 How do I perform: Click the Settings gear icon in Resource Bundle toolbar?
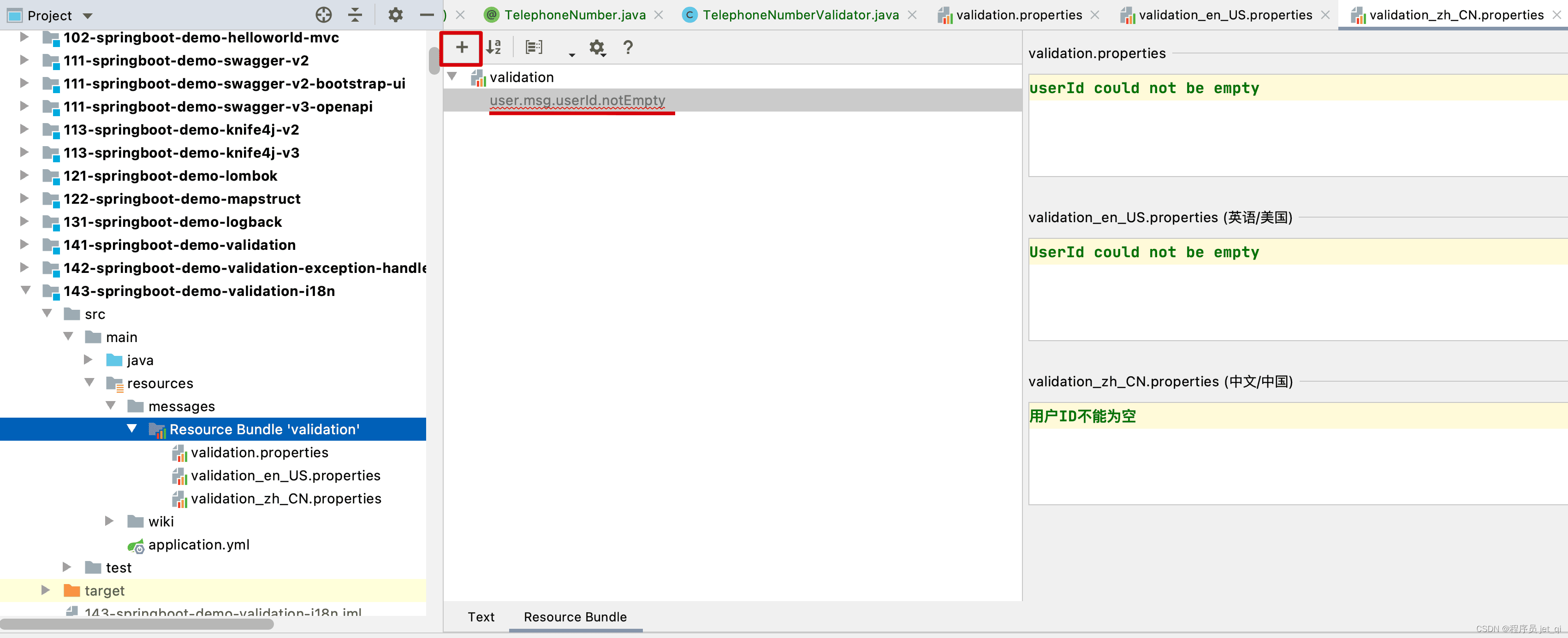pos(597,47)
